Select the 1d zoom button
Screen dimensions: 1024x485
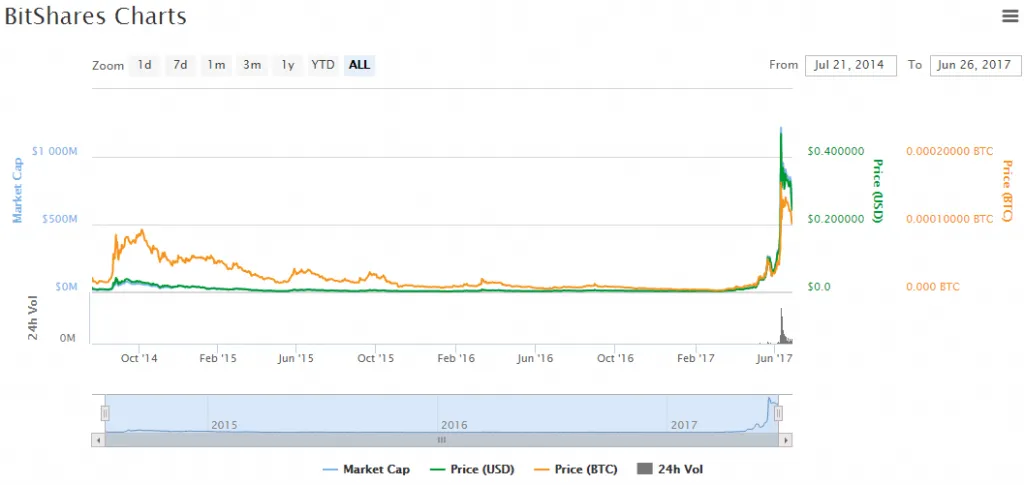pos(144,65)
